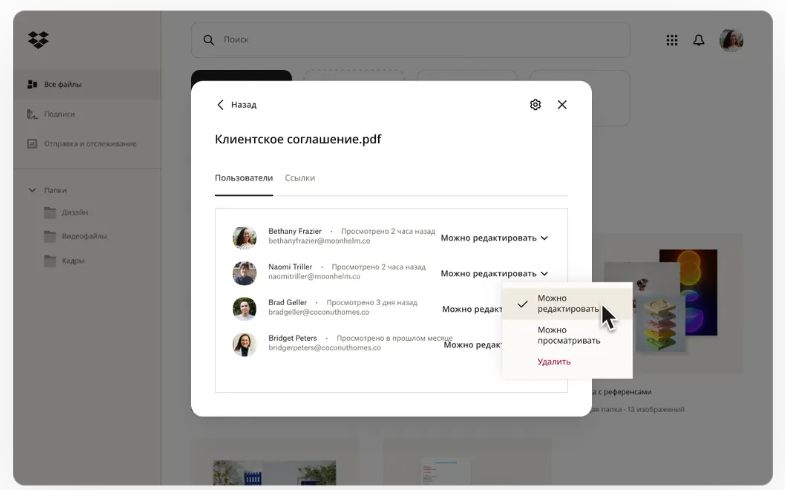This screenshot has height=490, width=785.
Task: Open Bethany Frazier's permission dropdown
Action: [x=494, y=238]
